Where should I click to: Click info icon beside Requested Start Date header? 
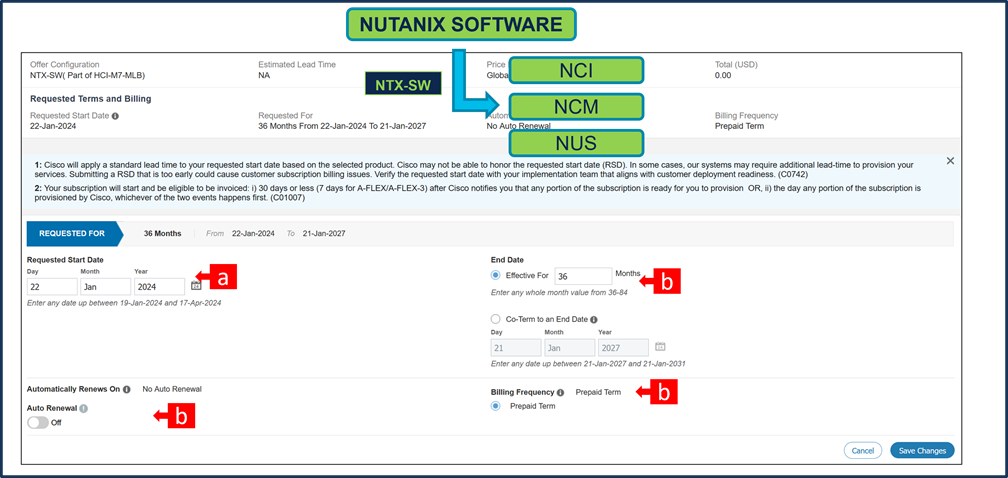pyautogui.click(x=115, y=116)
